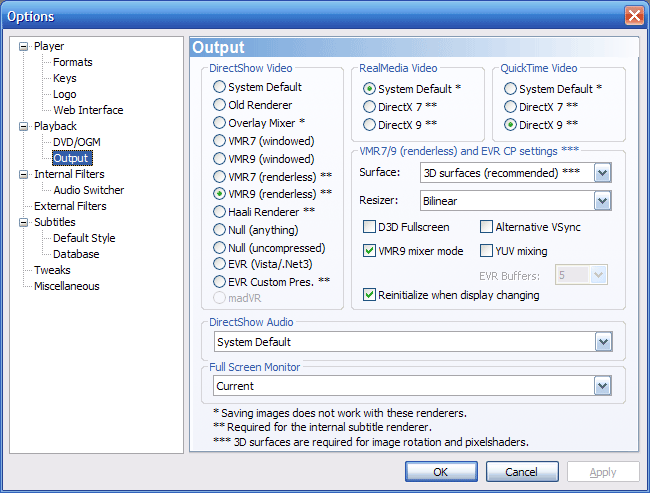The height and width of the screenshot is (493, 650).
Task: Expand the DirectShow Audio dropdown
Action: (x=601, y=342)
